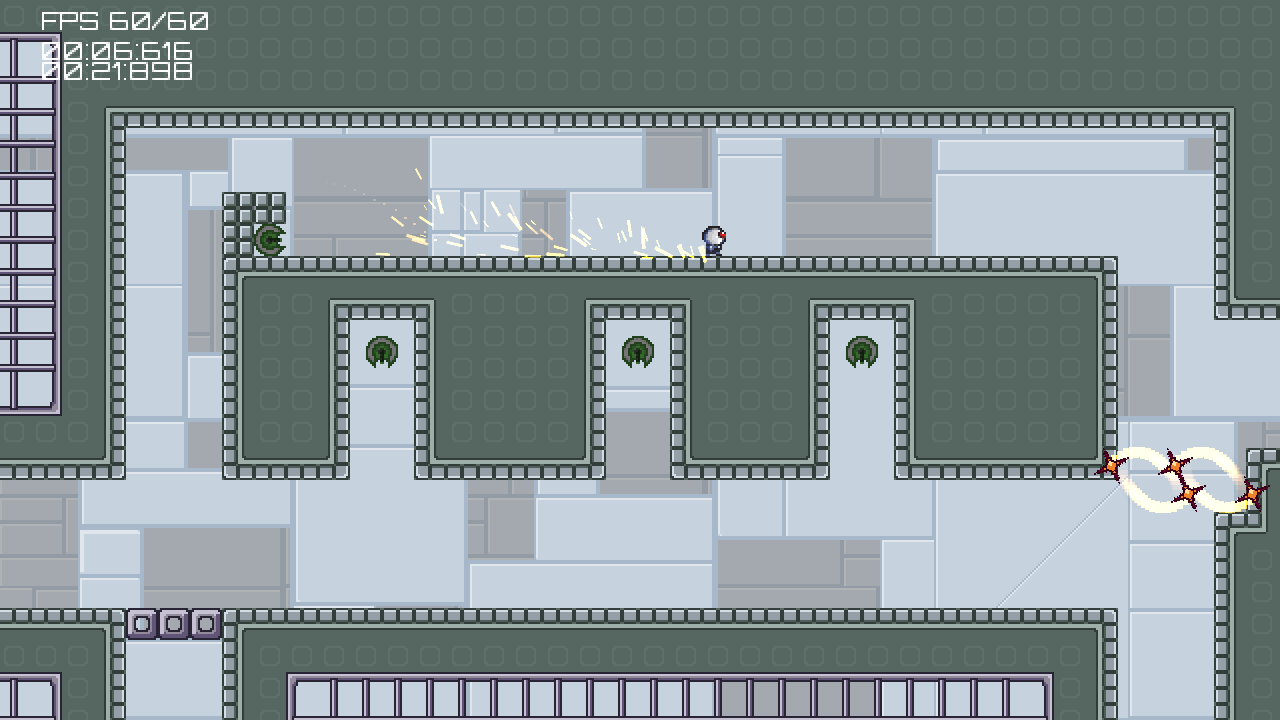
Task: Click the wall-mounted green turret facing right
Action: [269, 240]
